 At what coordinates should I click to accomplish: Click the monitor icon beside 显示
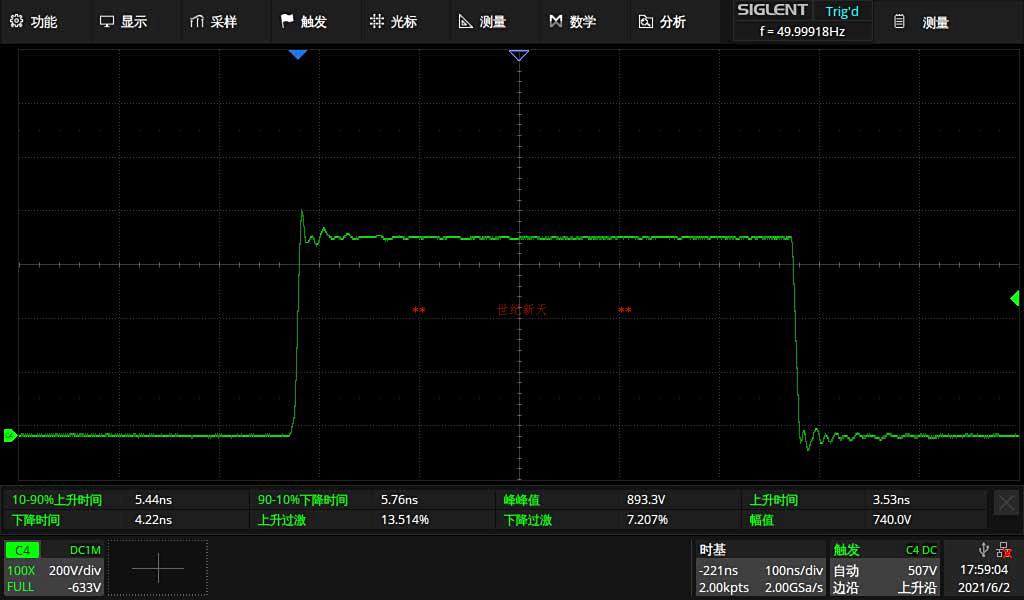tap(106, 22)
